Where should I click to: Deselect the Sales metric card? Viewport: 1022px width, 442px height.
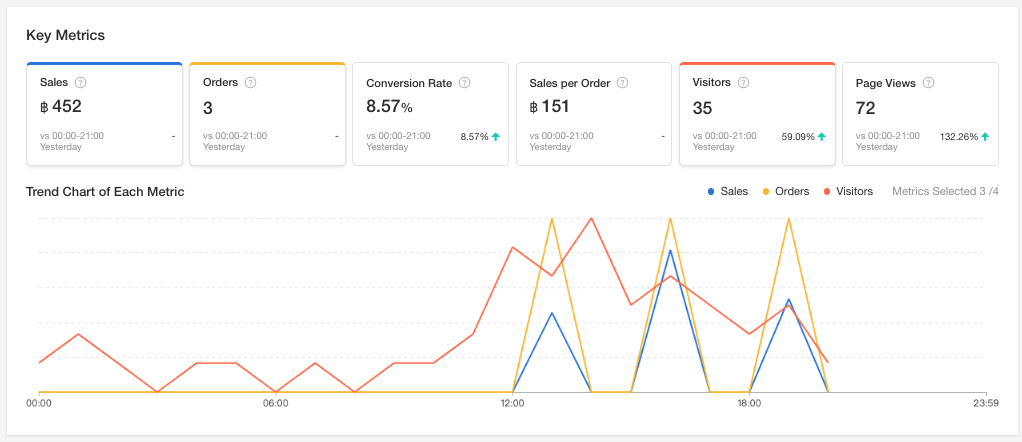click(x=104, y=114)
